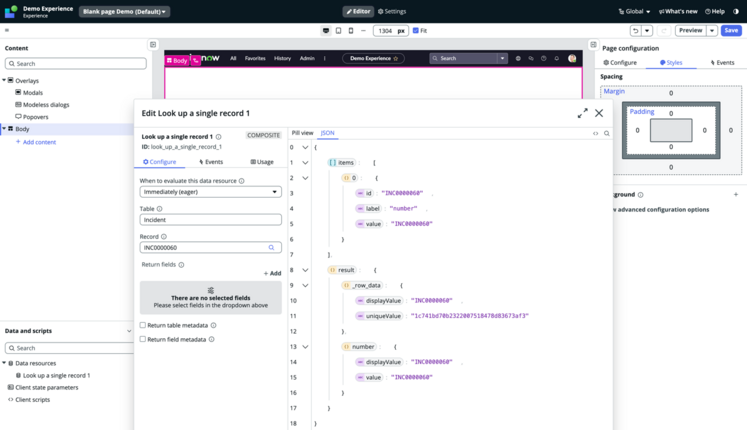Viewport: 747px width, 430px height.
Task: Click the Table input field
Action: point(211,220)
